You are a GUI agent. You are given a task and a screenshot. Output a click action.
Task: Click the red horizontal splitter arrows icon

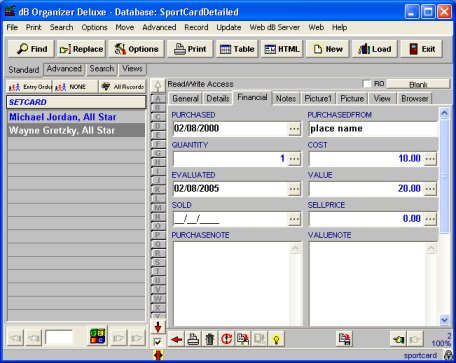[158, 355]
